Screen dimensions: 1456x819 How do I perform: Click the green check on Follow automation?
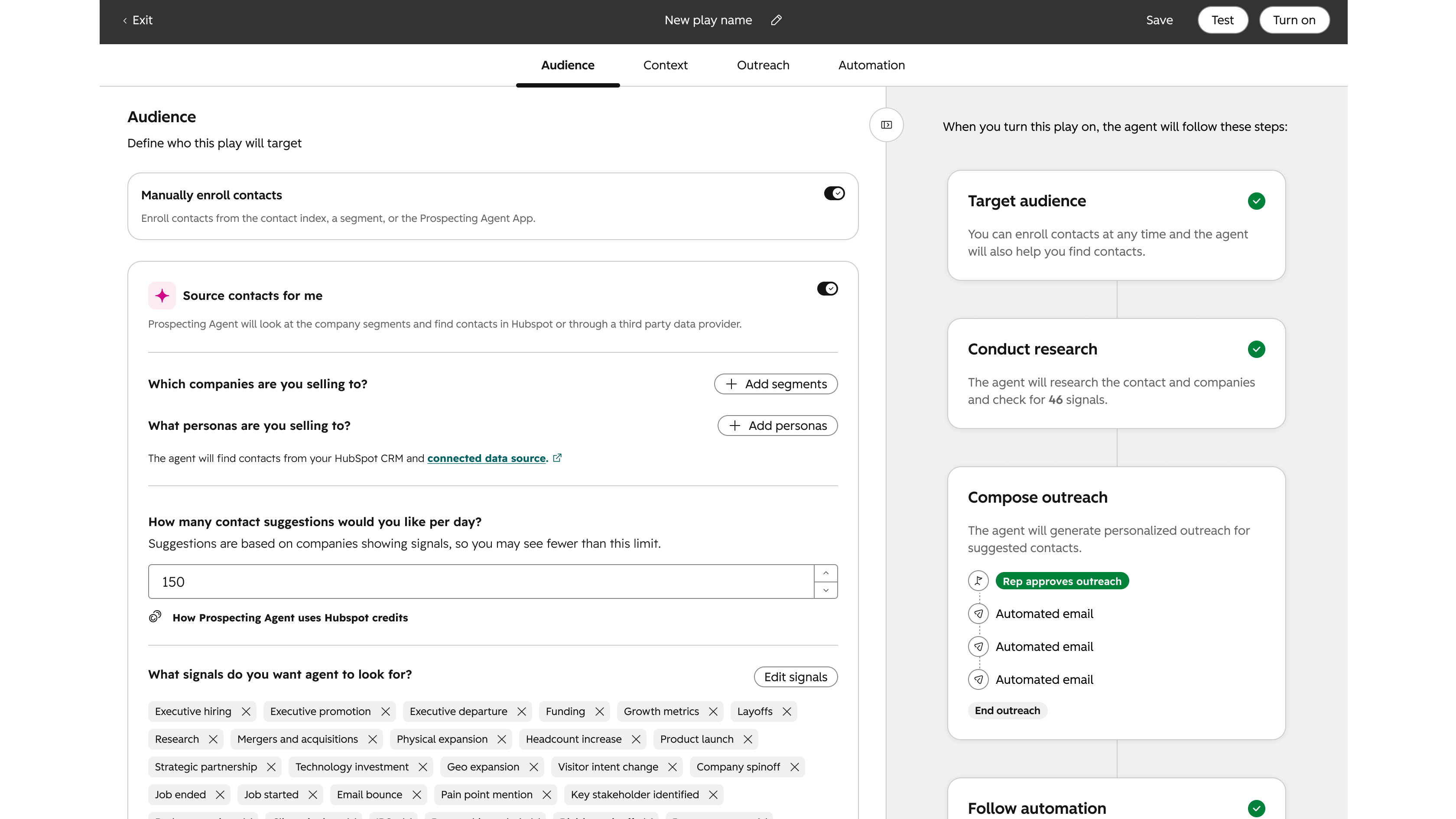[1257, 808]
